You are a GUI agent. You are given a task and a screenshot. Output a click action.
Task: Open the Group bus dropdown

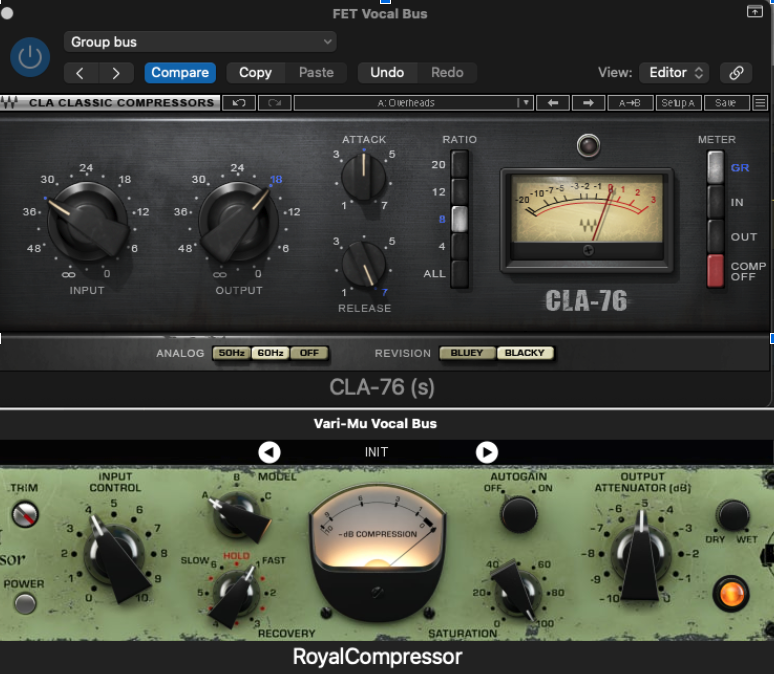[x=200, y=42]
